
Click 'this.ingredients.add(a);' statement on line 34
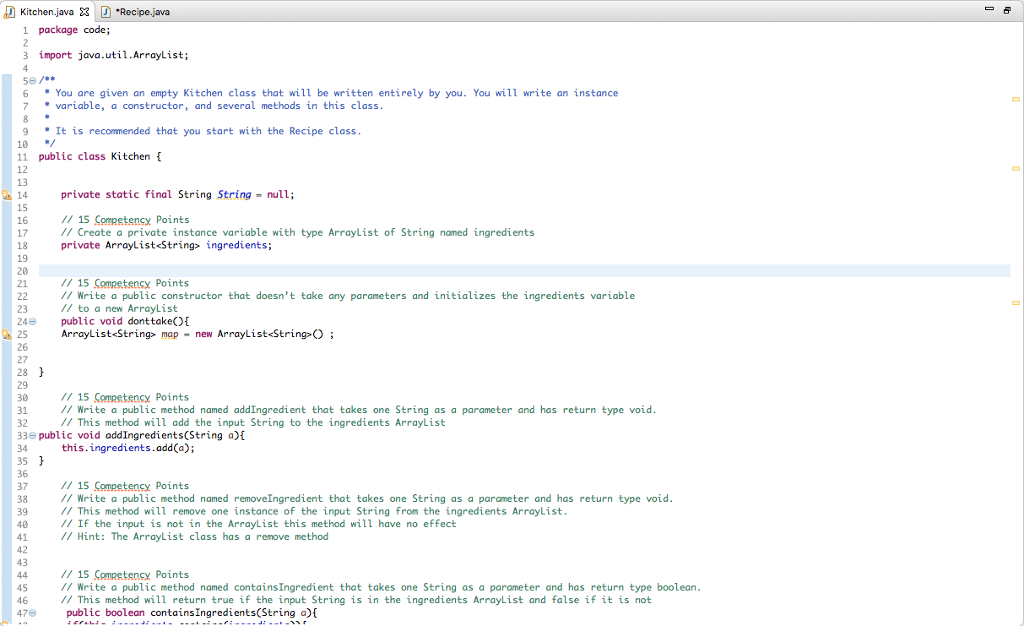tap(128, 448)
